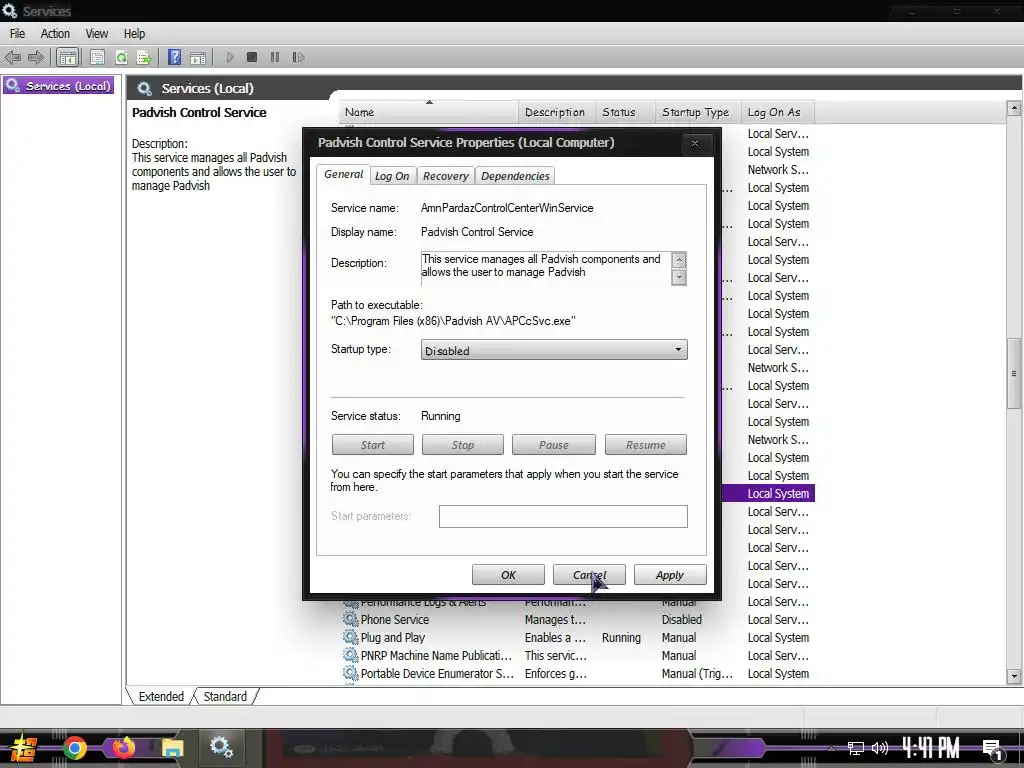Viewport: 1024px width, 768px height.
Task: Click Apply in the properties dialog
Action: click(x=670, y=575)
